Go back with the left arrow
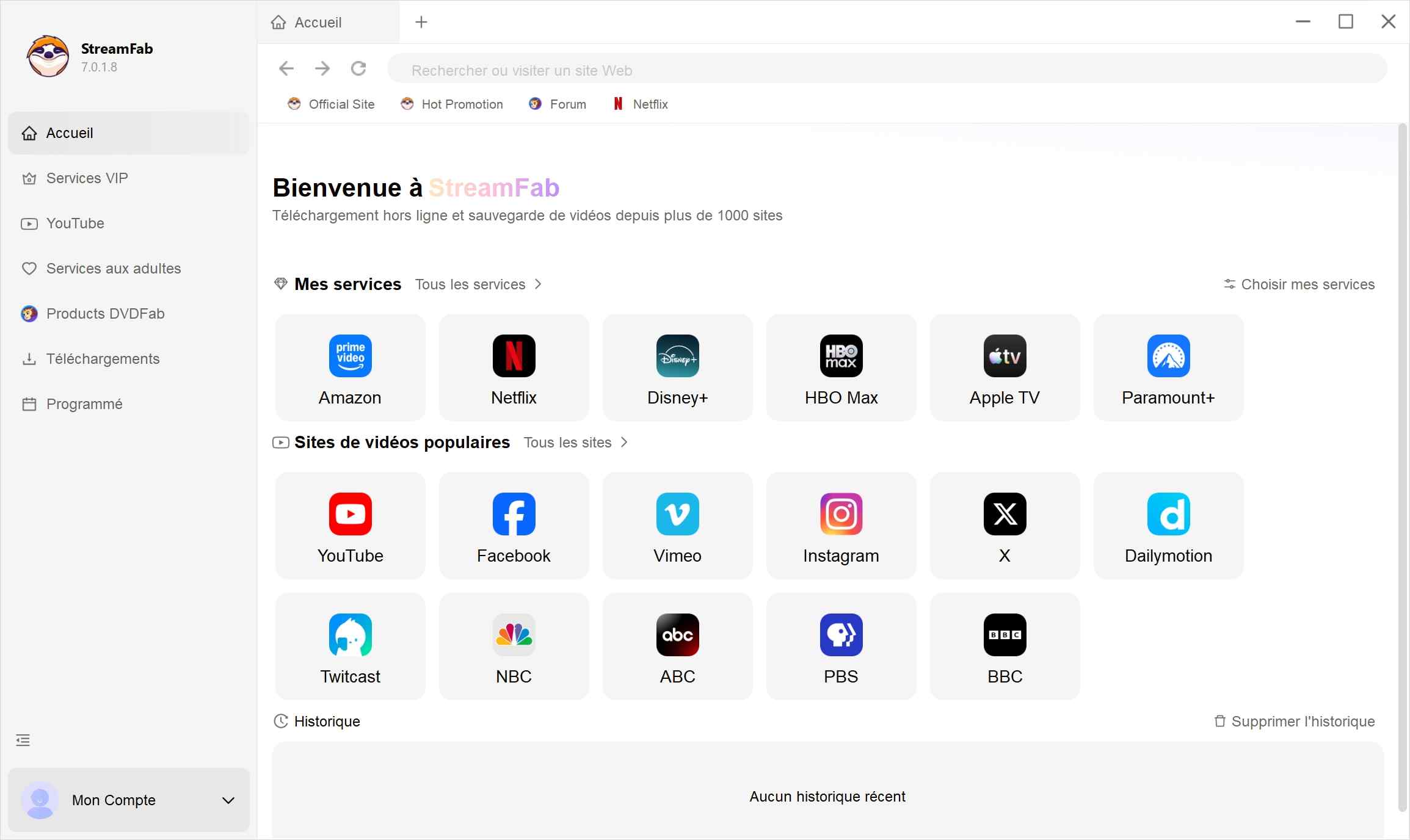This screenshot has height=840, width=1410. pos(286,68)
